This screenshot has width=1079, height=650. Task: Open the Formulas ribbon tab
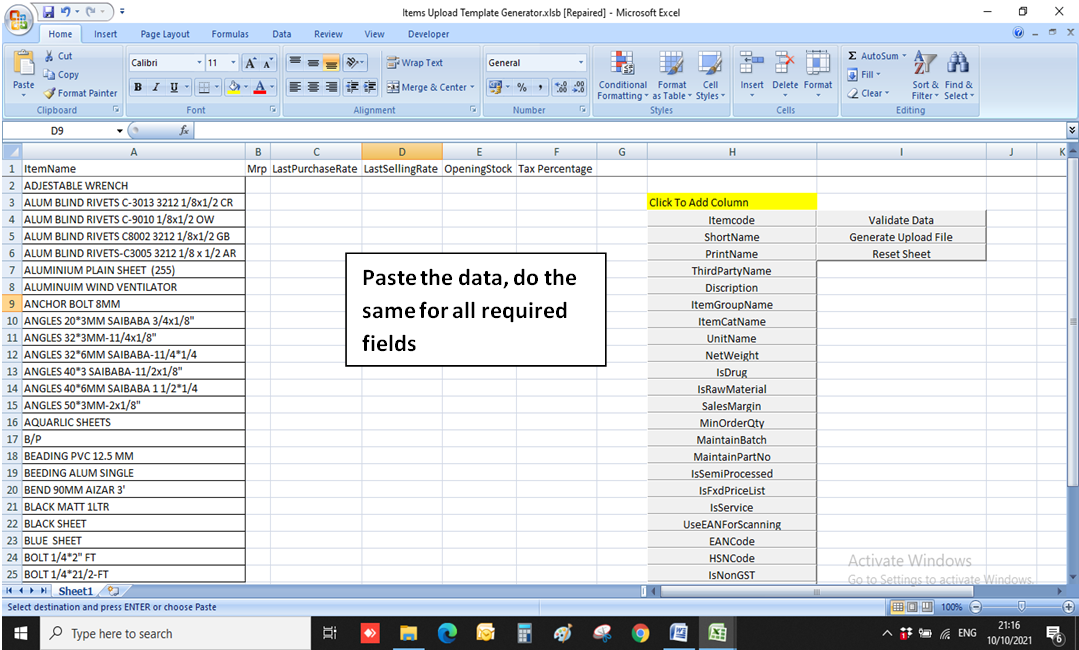coord(230,33)
